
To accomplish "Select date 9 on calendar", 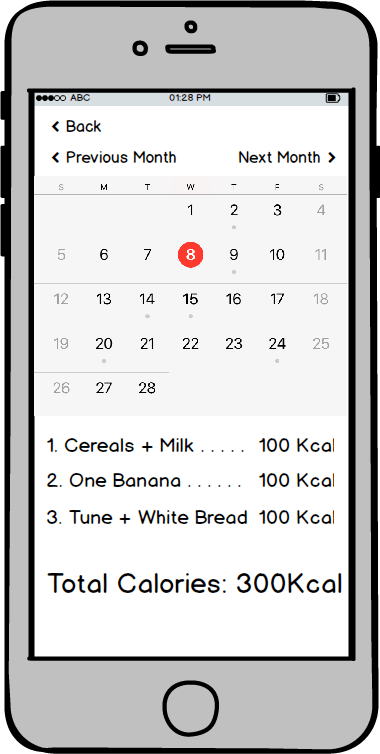I will point(234,254).
